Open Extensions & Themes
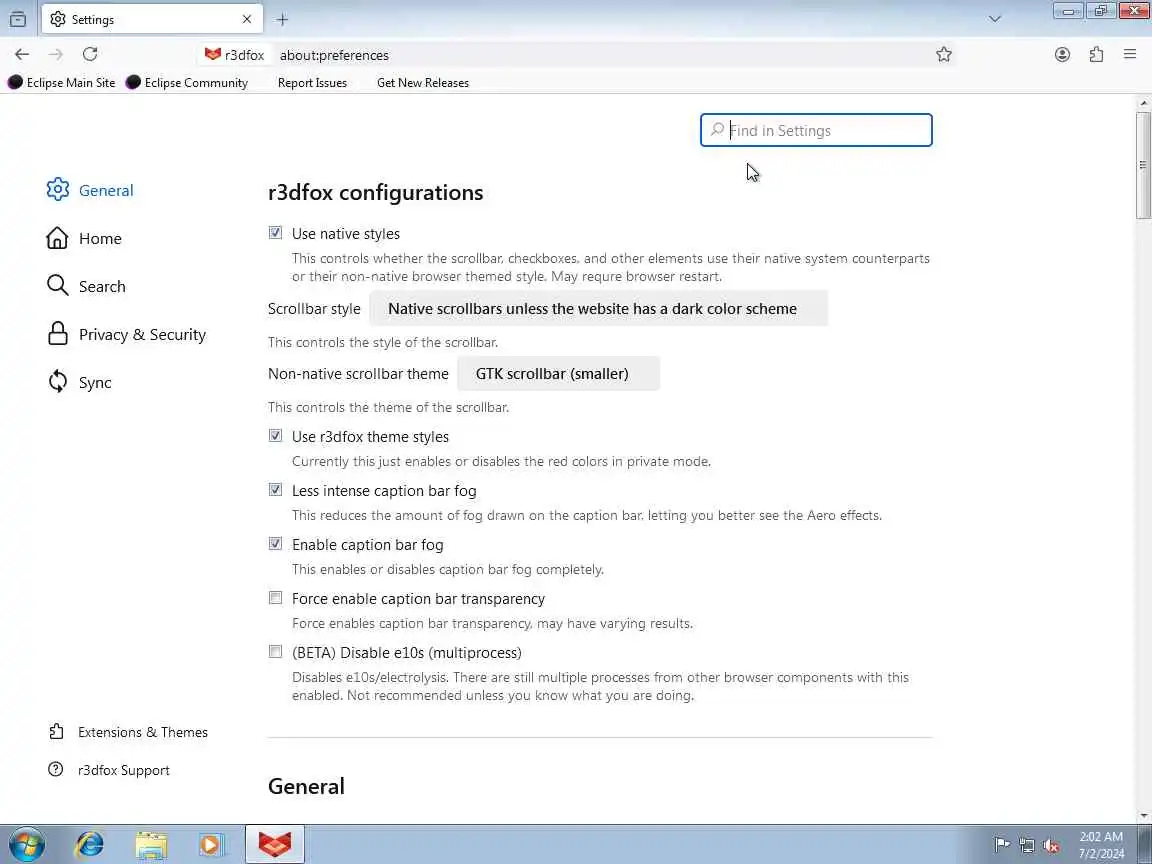The image size is (1152, 864). pyautogui.click(x=129, y=732)
